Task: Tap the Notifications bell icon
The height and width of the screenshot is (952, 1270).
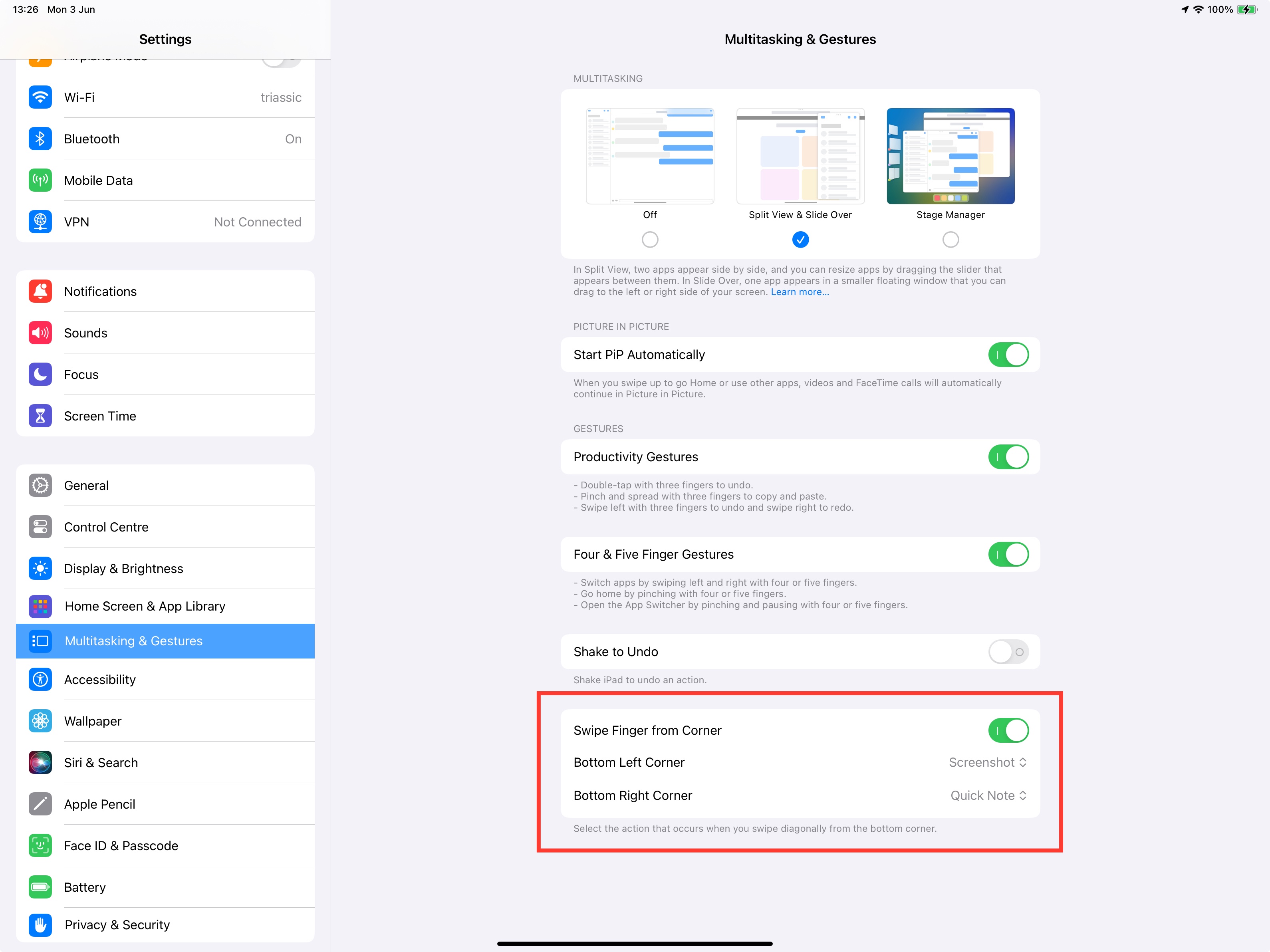Action: (40, 291)
